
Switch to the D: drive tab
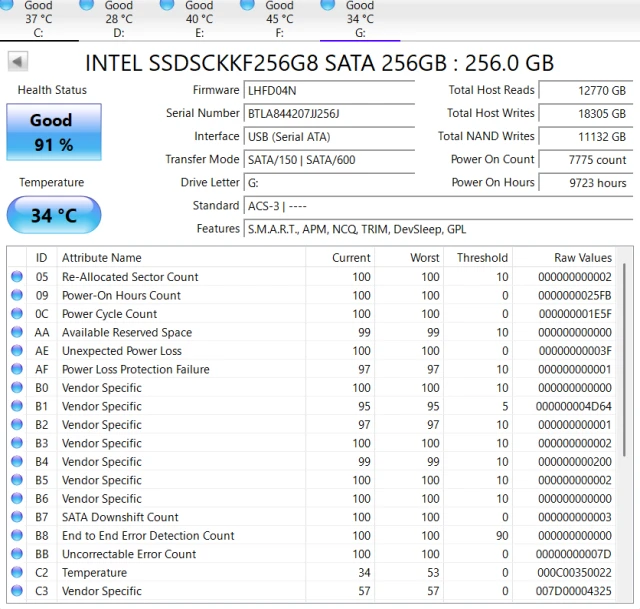point(119,19)
